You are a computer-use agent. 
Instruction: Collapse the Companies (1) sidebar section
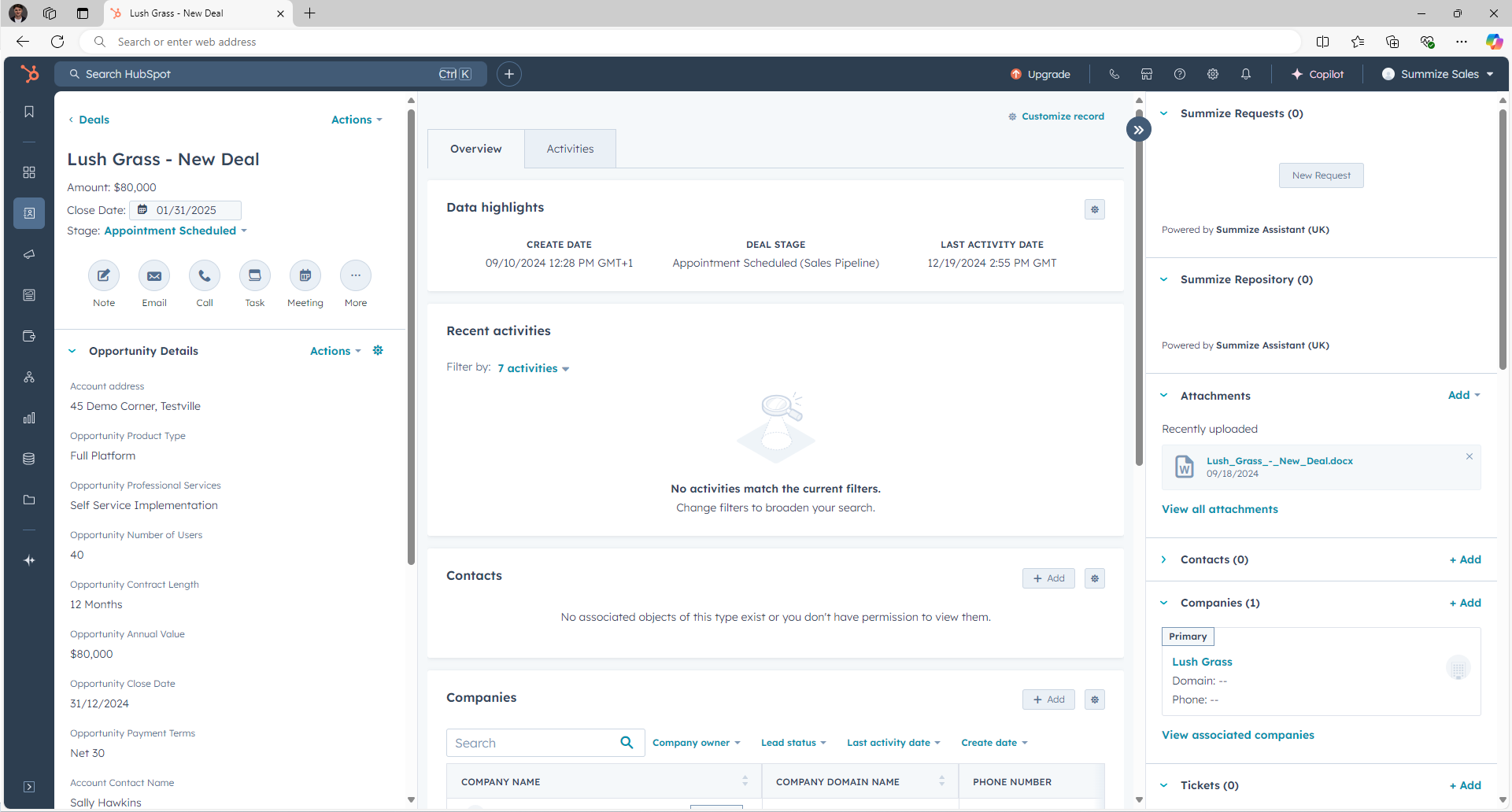tap(1164, 603)
